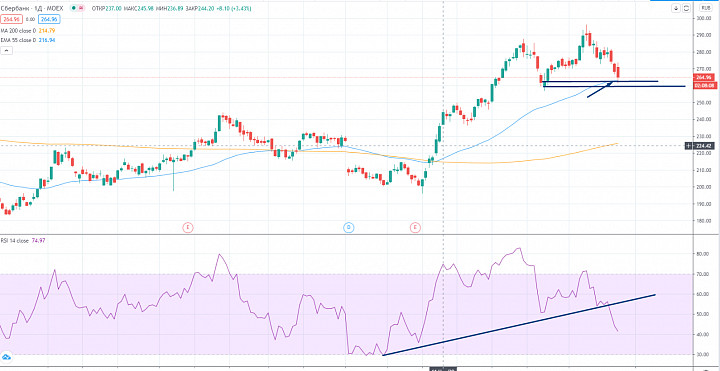720x371 pixels.
Task: Click the first red E earnings marker
Action: click(187, 227)
